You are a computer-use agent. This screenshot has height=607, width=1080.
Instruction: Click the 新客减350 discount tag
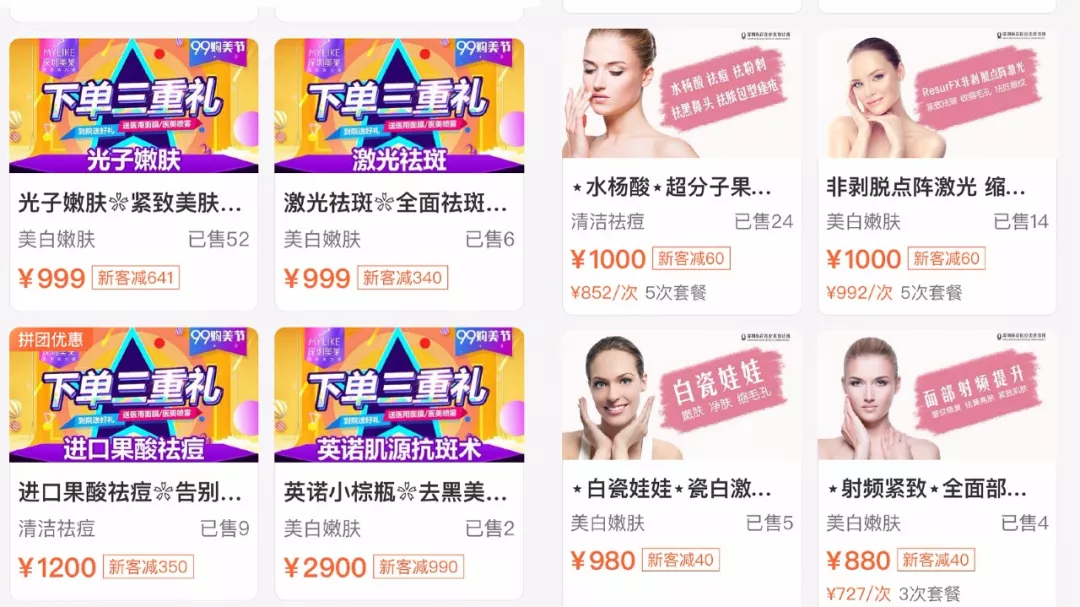[x=148, y=567]
